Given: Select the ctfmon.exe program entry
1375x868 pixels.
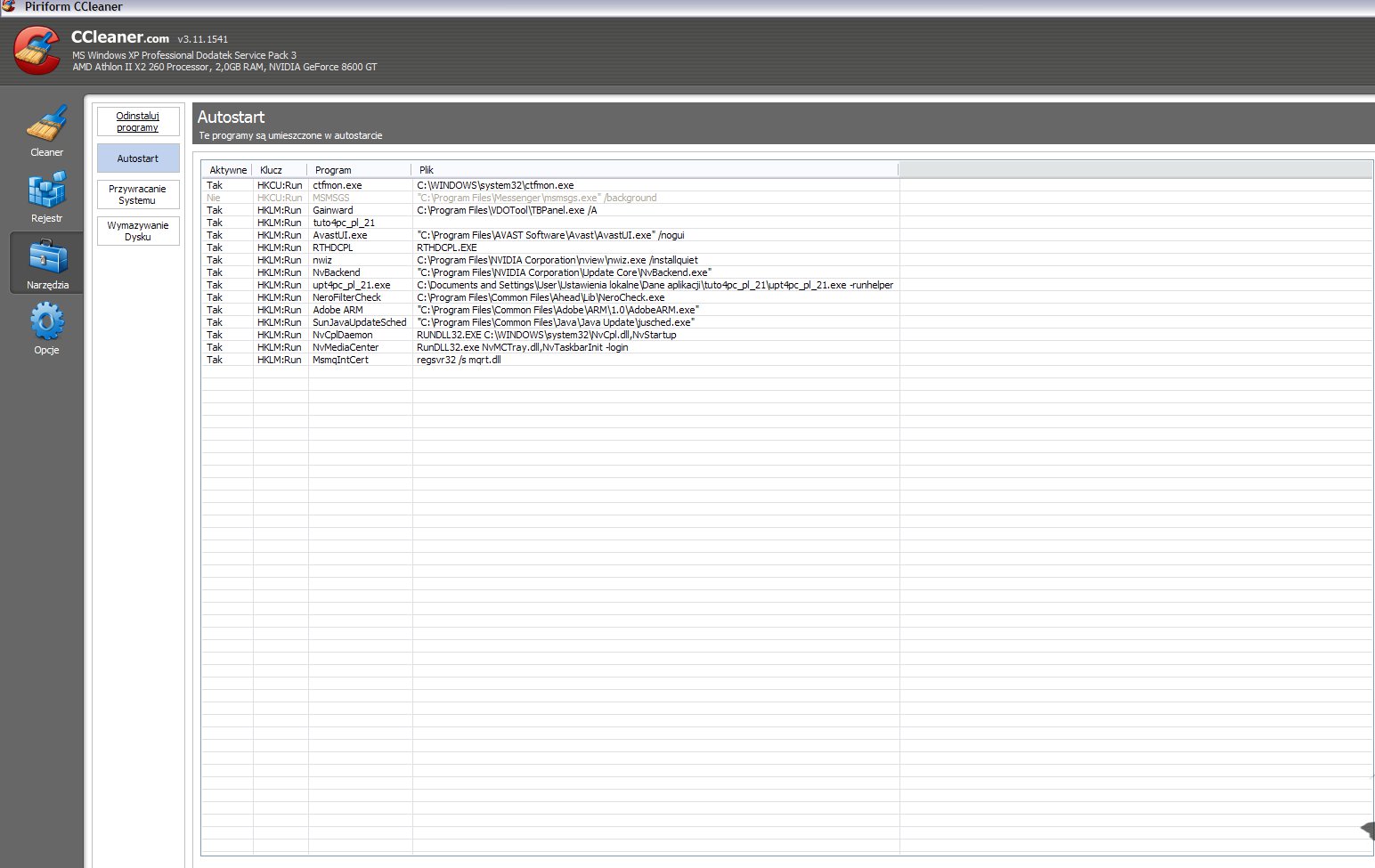Looking at the screenshot, I should point(338,185).
